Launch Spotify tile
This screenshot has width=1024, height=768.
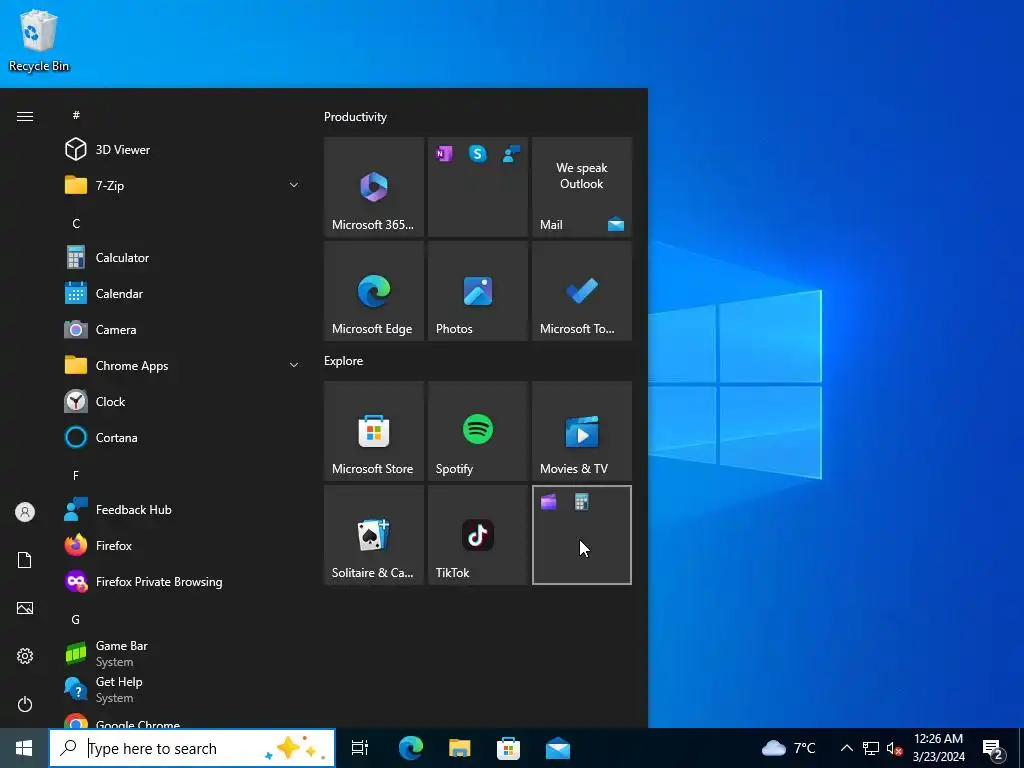[x=478, y=431]
